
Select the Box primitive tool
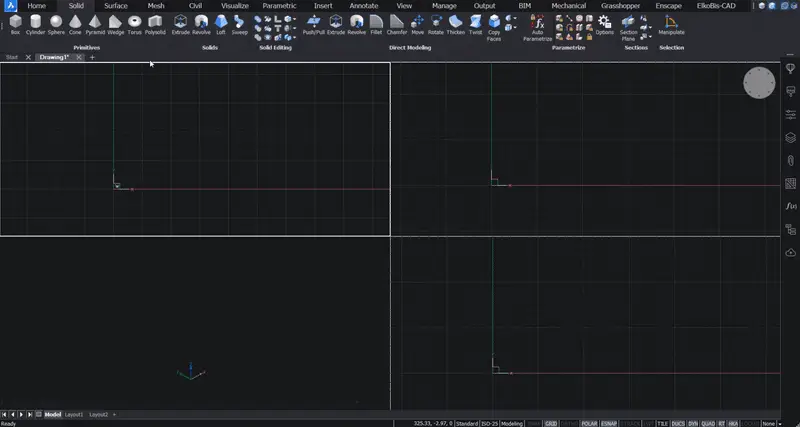[x=15, y=24]
